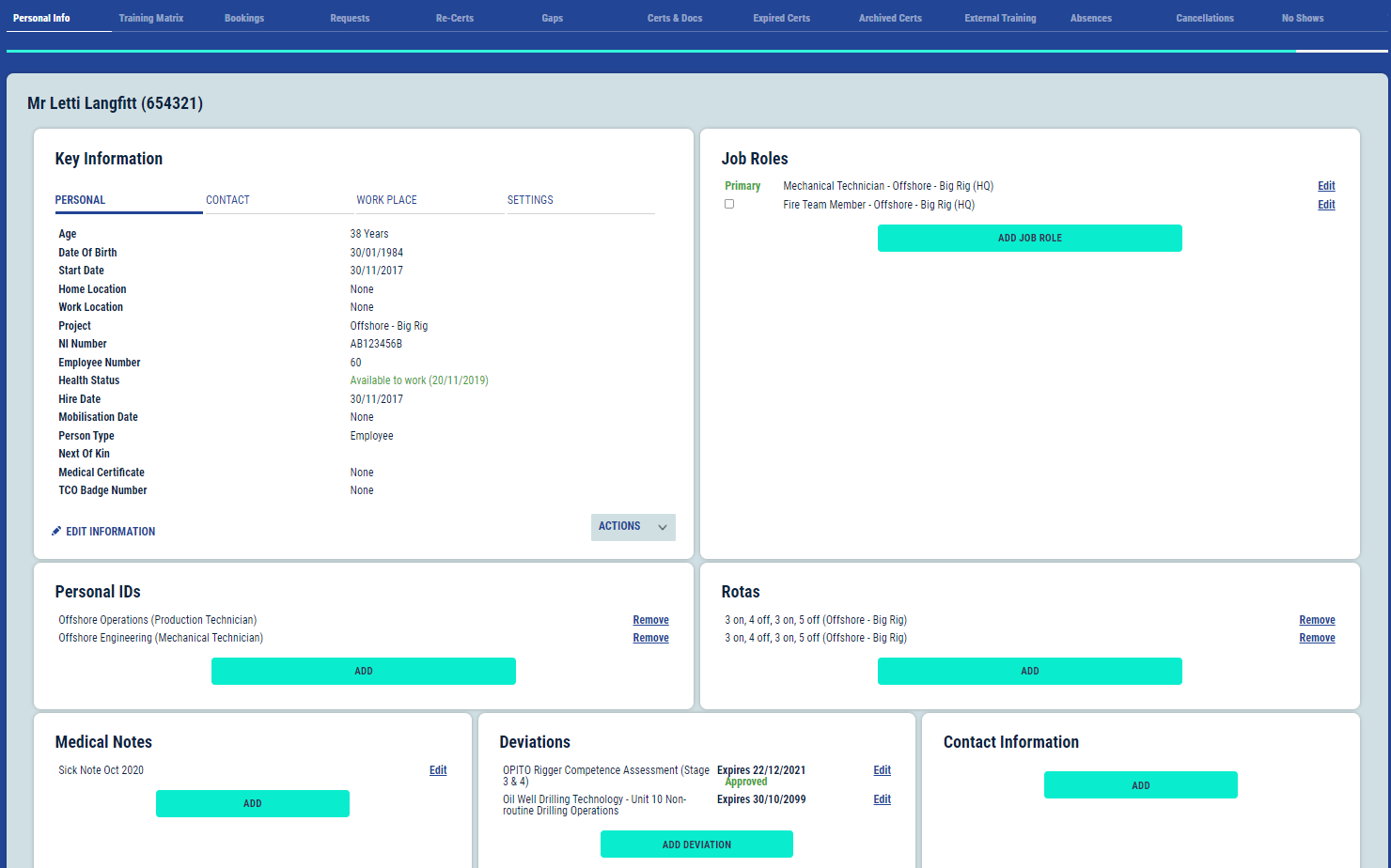Click Add under Personal IDs

363,671
